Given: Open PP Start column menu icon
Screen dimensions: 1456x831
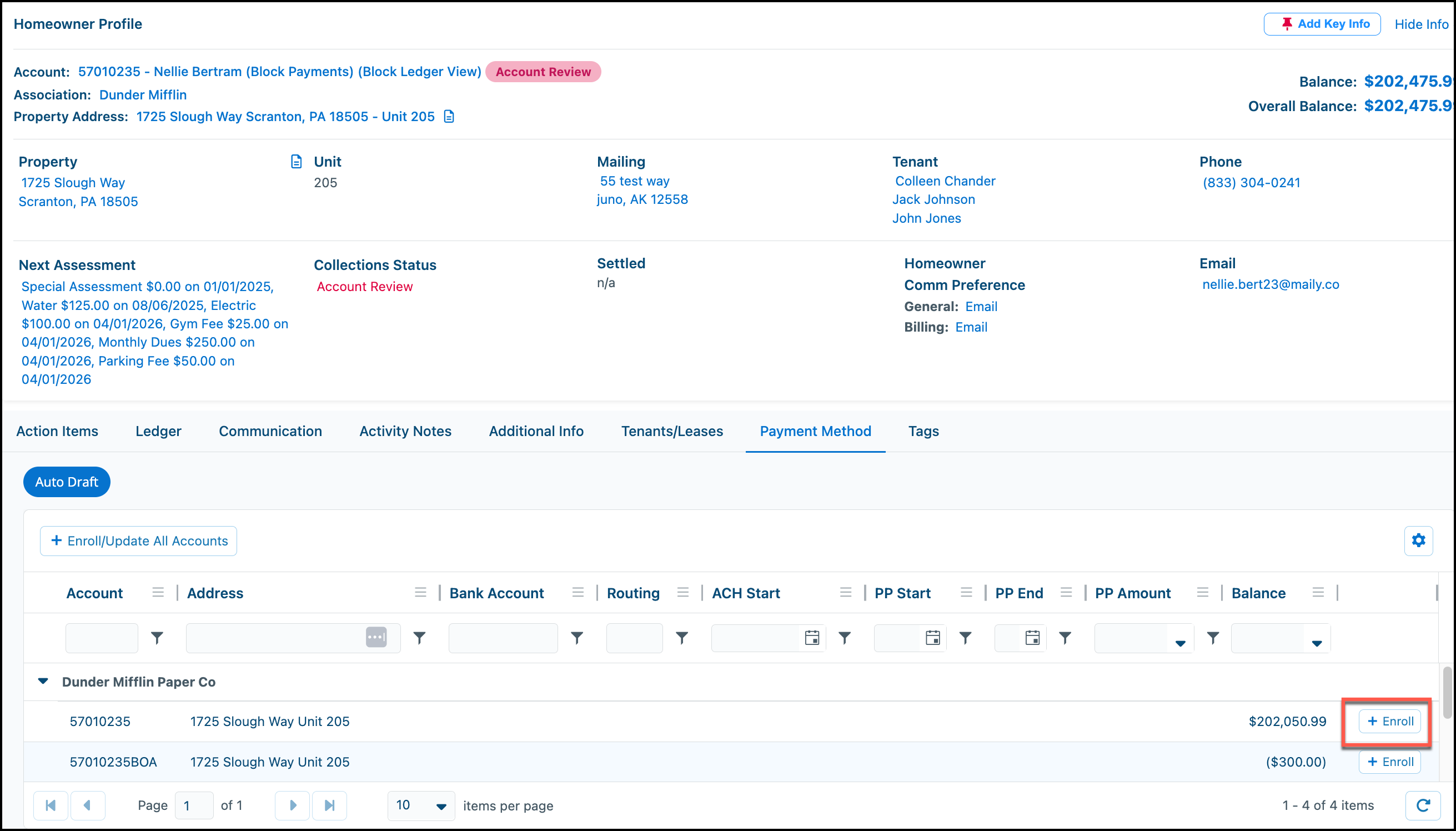Looking at the screenshot, I should pyautogui.click(x=966, y=593).
